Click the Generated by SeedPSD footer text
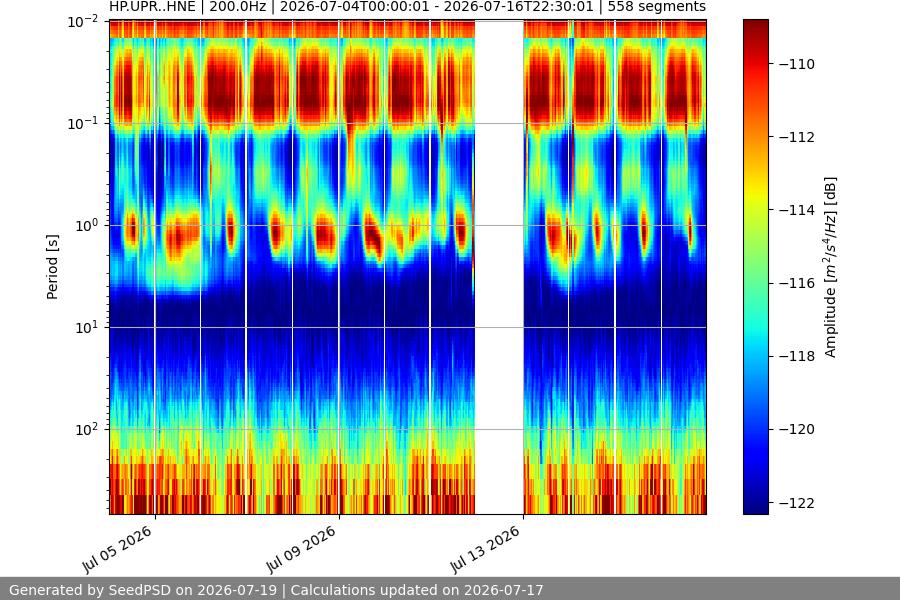The width and height of the screenshot is (900, 600). (x=276, y=590)
